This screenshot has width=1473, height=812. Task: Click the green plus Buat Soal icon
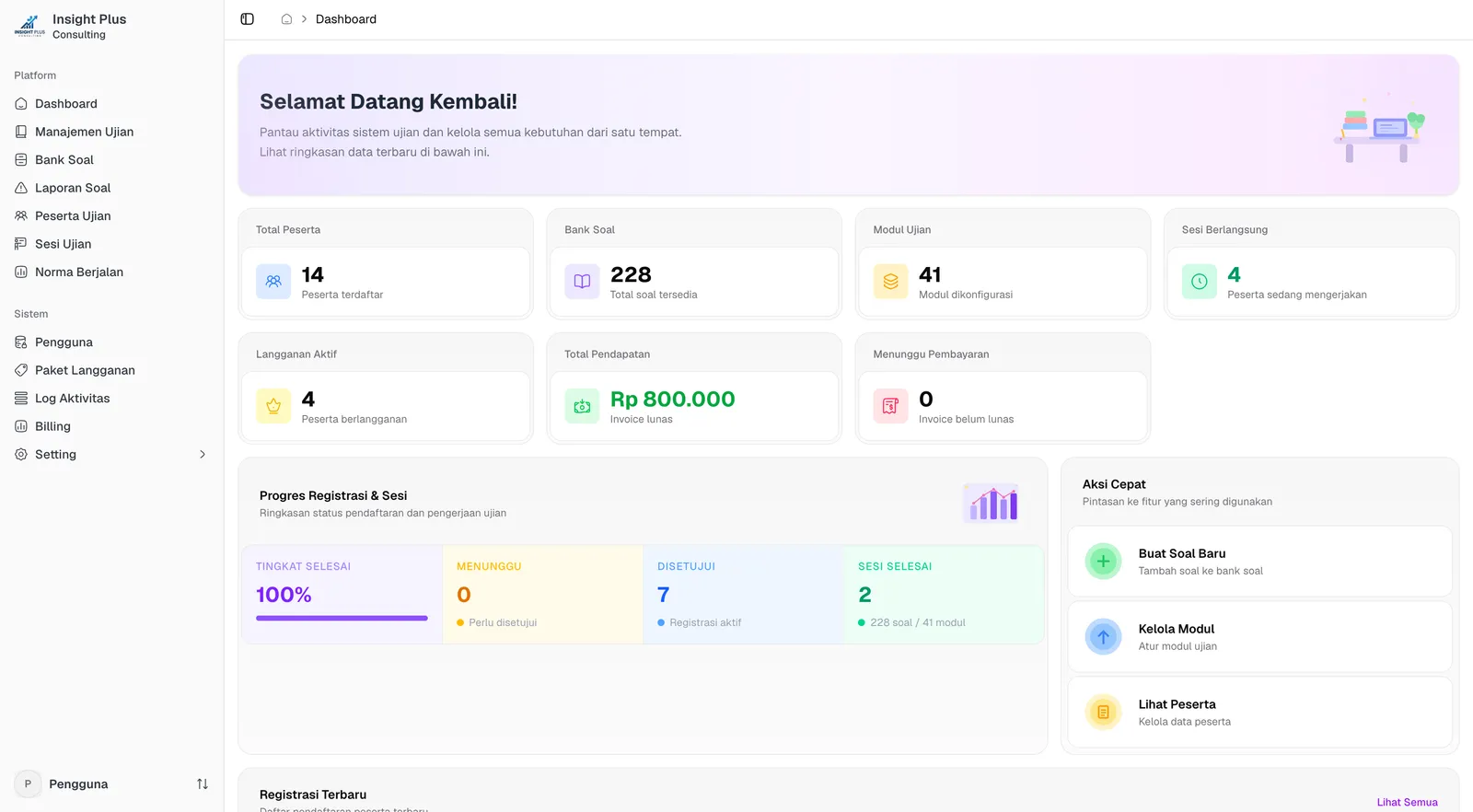[1103, 562]
